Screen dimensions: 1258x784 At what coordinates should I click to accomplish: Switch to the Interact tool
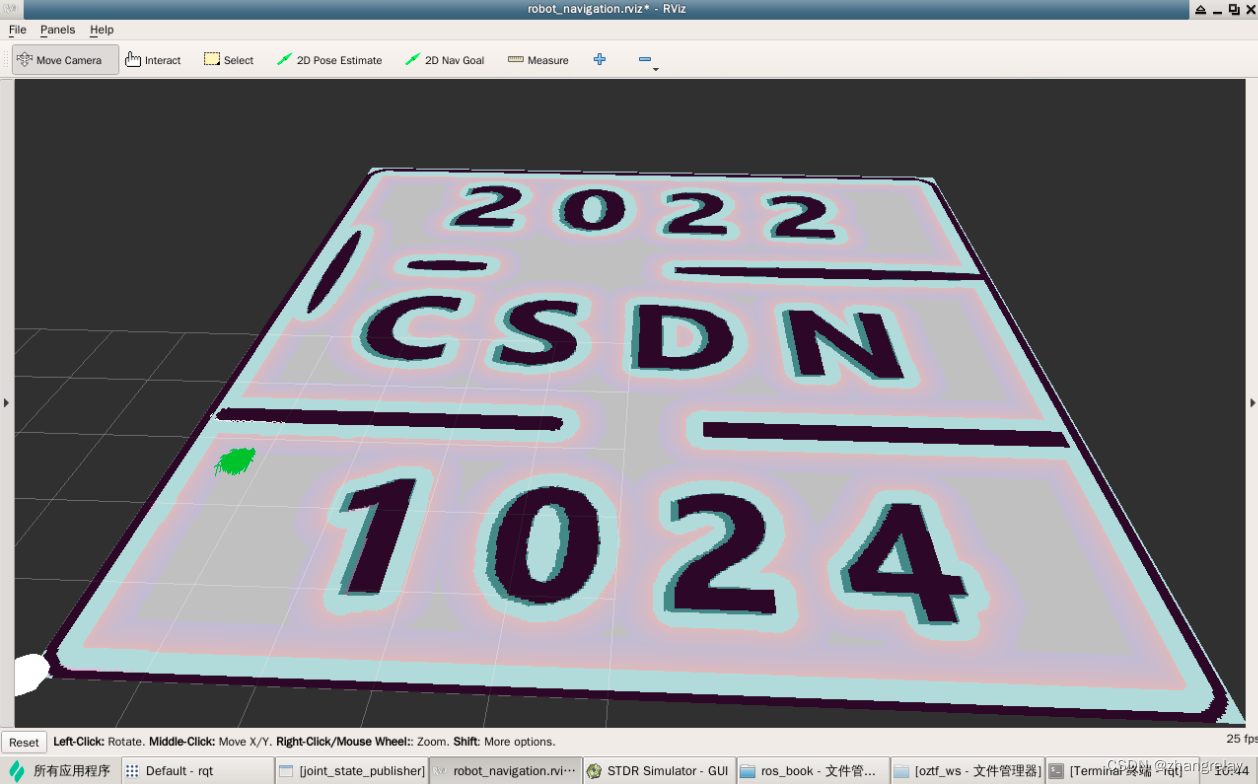(x=153, y=60)
